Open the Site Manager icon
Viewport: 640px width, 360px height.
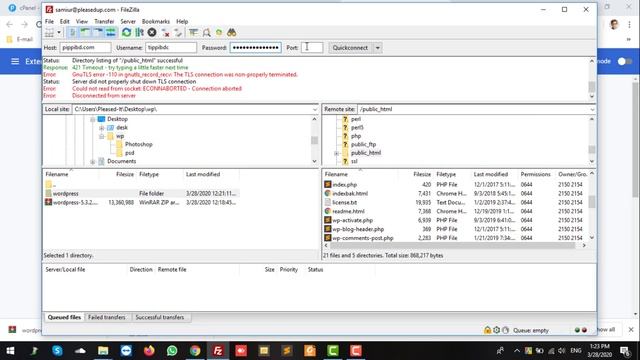(x=49, y=33)
